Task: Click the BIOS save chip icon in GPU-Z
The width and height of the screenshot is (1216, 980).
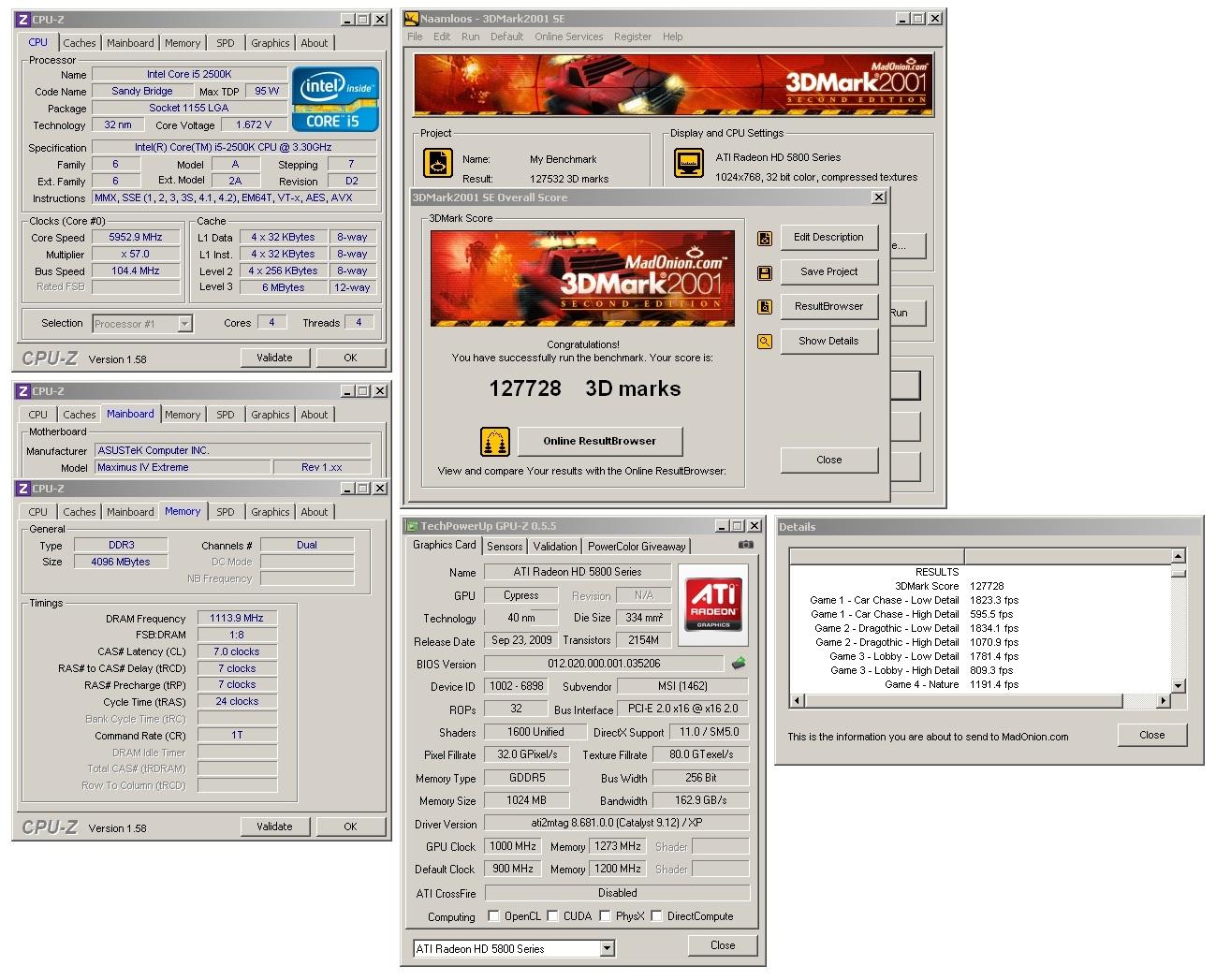Action: coord(739,664)
